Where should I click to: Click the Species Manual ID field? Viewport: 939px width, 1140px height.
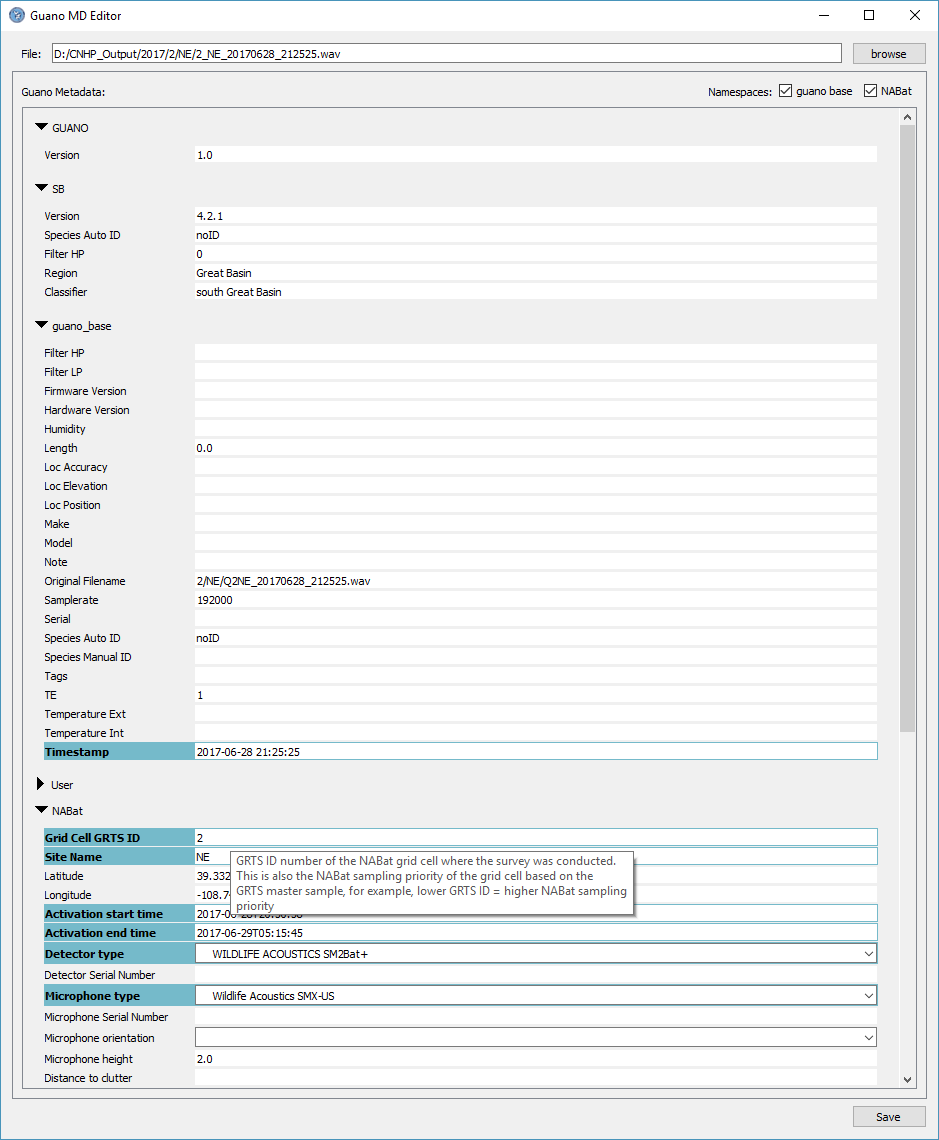coord(535,657)
